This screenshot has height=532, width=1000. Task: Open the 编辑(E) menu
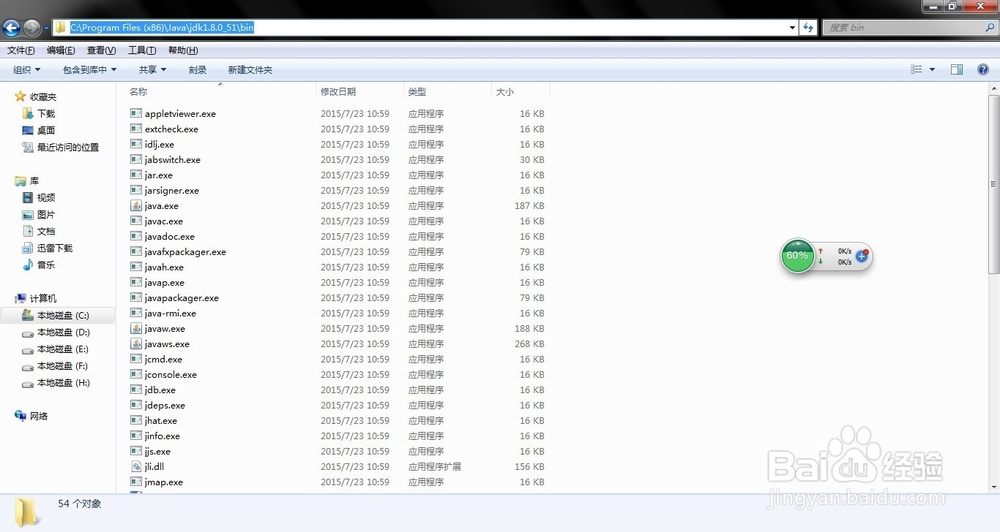tap(61, 50)
